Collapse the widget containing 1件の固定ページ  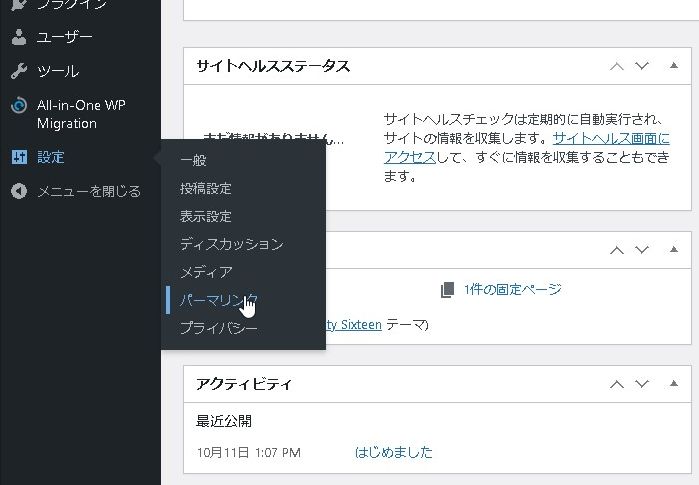coord(671,250)
